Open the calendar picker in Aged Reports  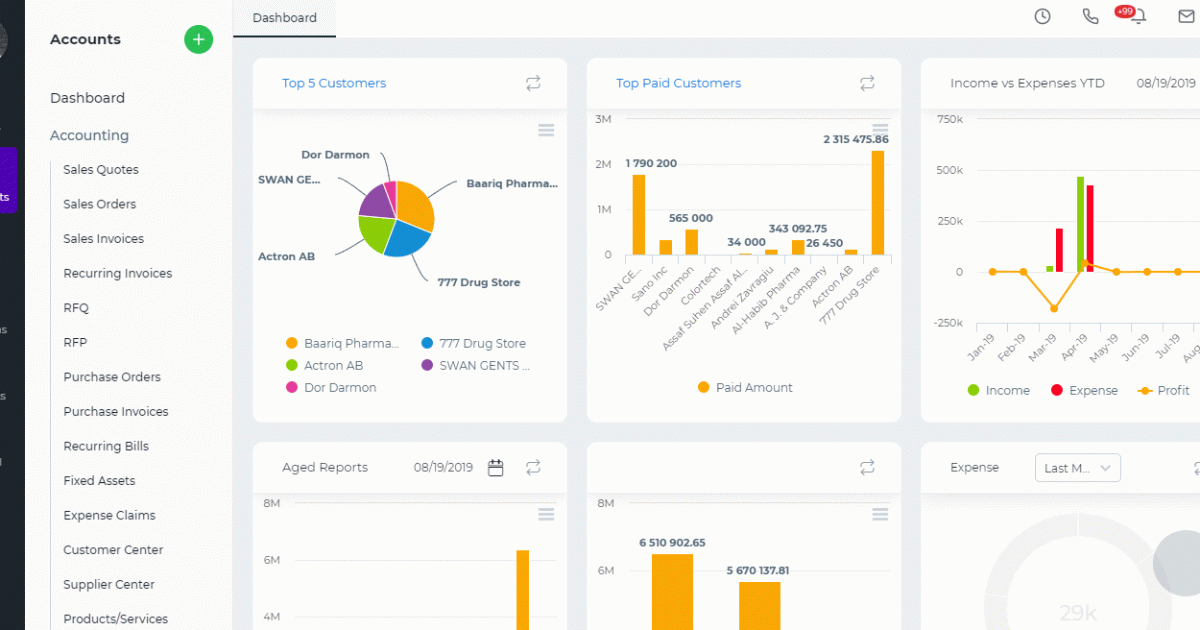(x=495, y=467)
